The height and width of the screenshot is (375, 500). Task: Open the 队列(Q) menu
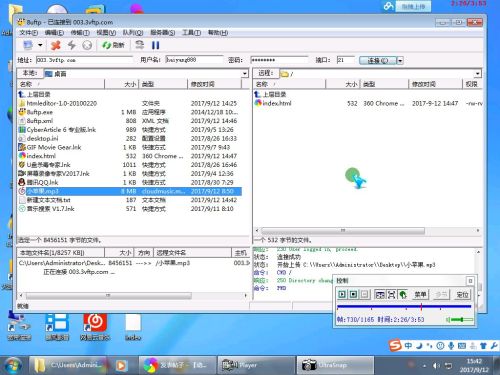click(133, 33)
